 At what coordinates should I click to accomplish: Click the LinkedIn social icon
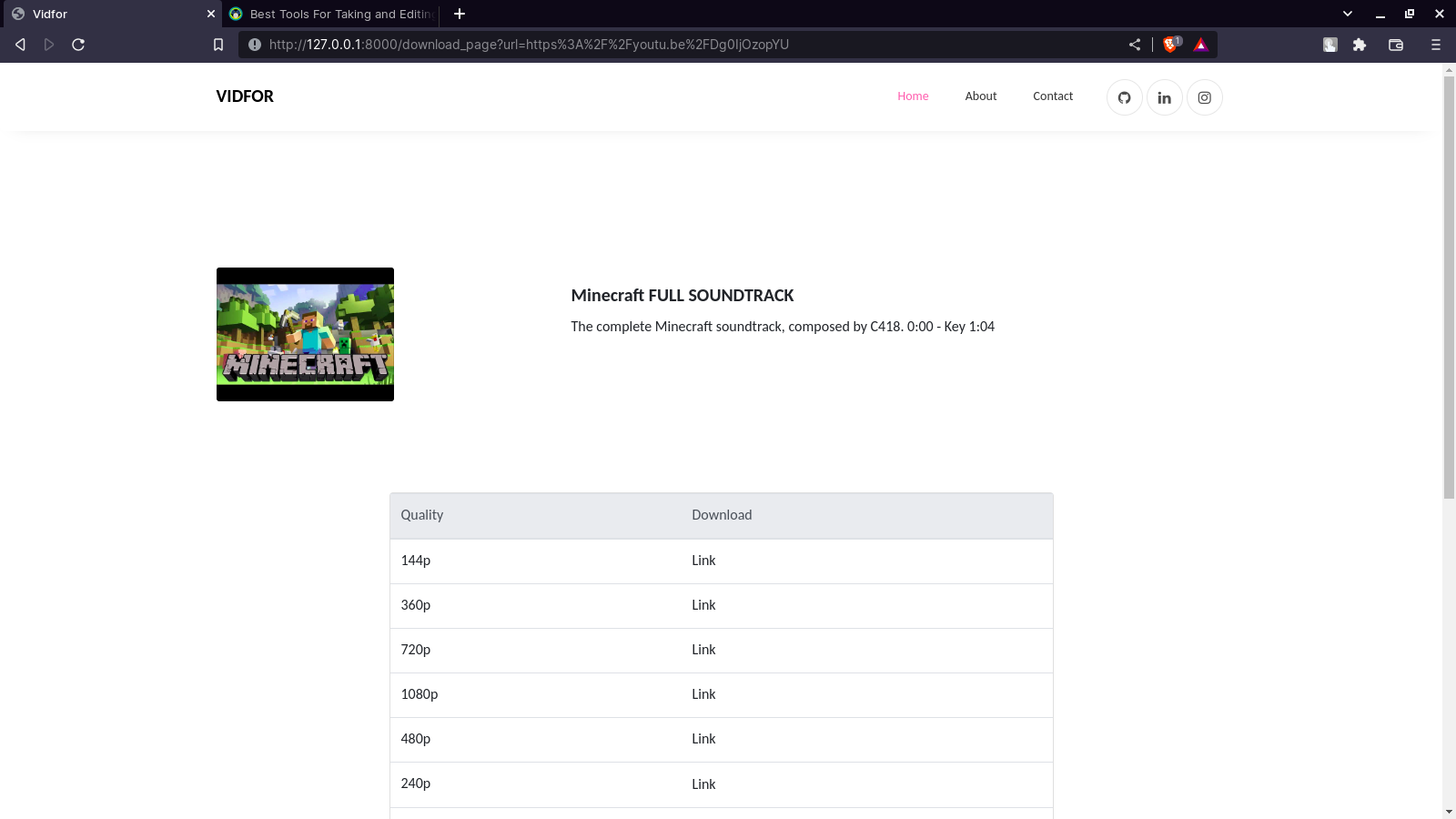point(1164,97)
